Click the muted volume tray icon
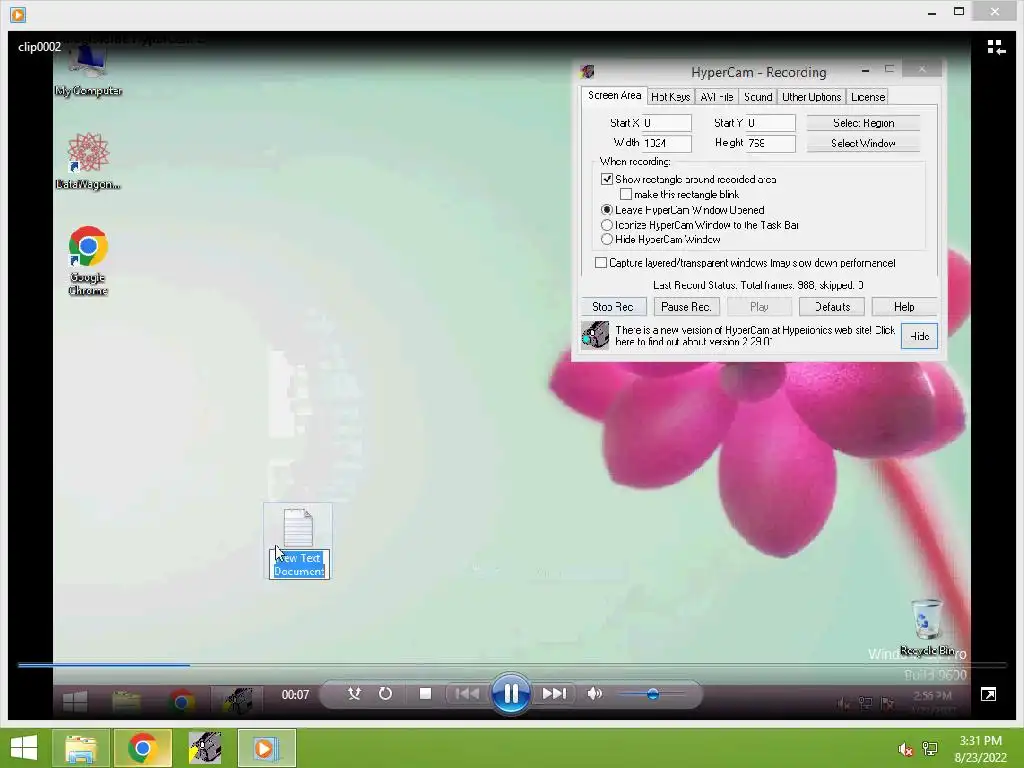Image resolution: width=1024 pixels, height=768 pixels. tap(905, 749)
